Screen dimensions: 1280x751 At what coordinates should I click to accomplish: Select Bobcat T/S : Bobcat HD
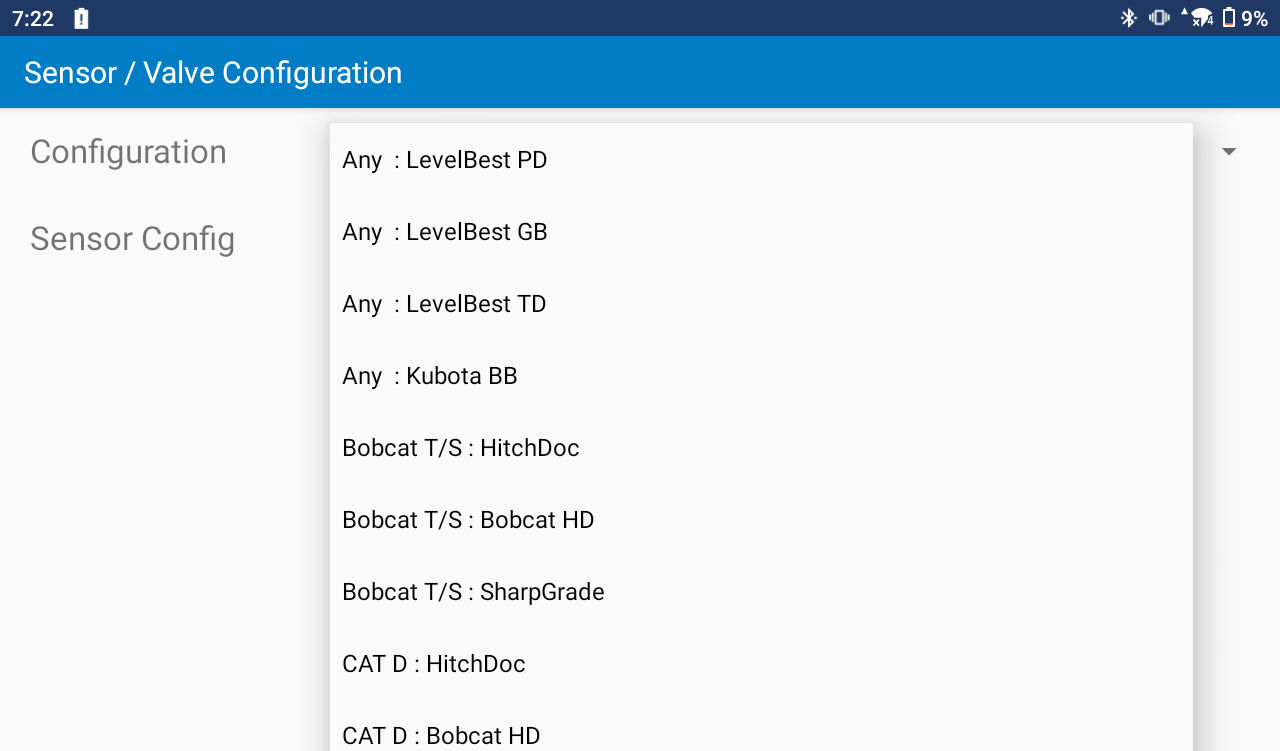point(761,520)
